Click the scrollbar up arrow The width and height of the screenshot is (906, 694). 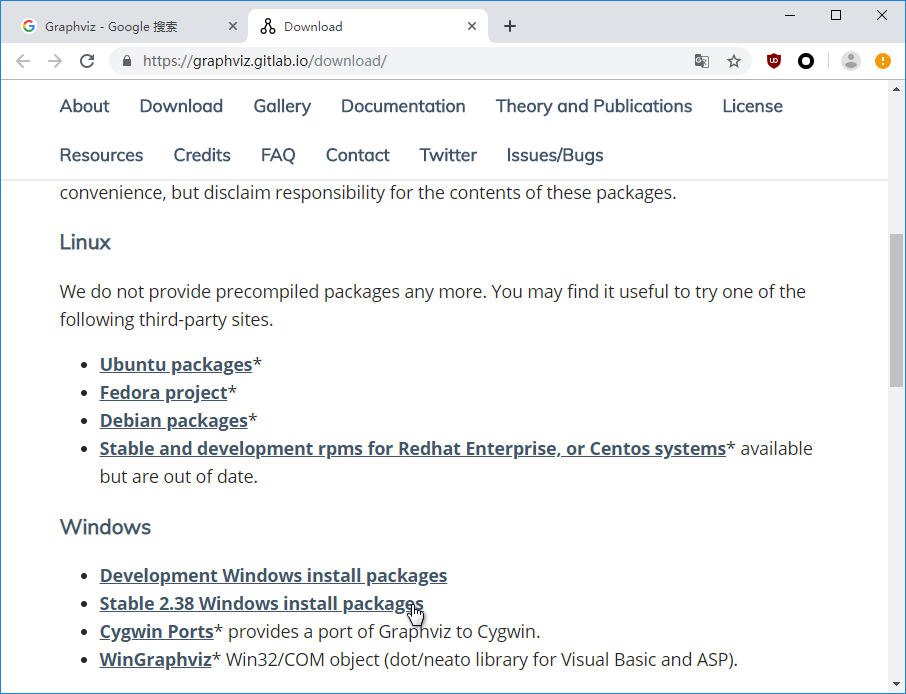point(896,89)
